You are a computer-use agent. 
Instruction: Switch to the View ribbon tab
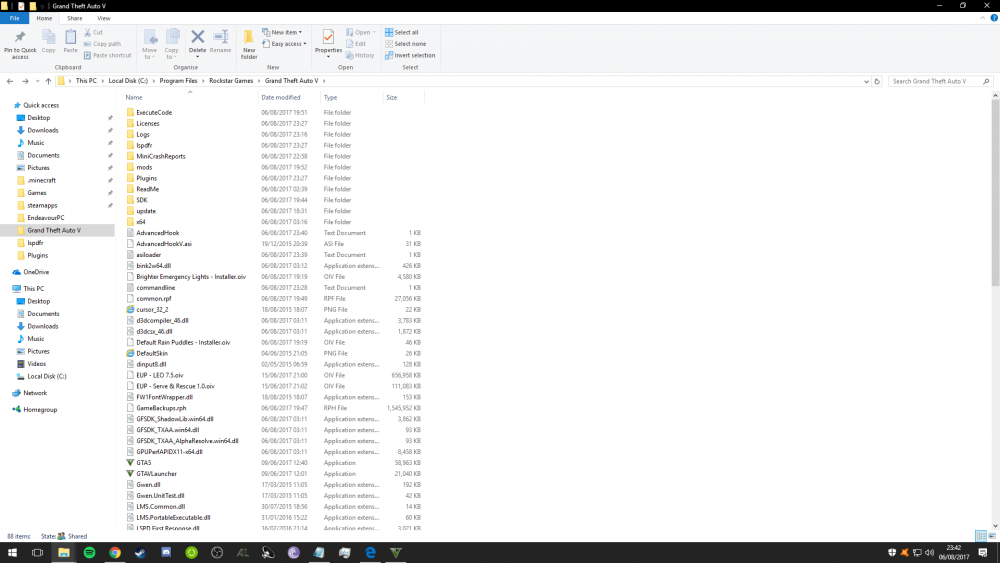point(103,18)
